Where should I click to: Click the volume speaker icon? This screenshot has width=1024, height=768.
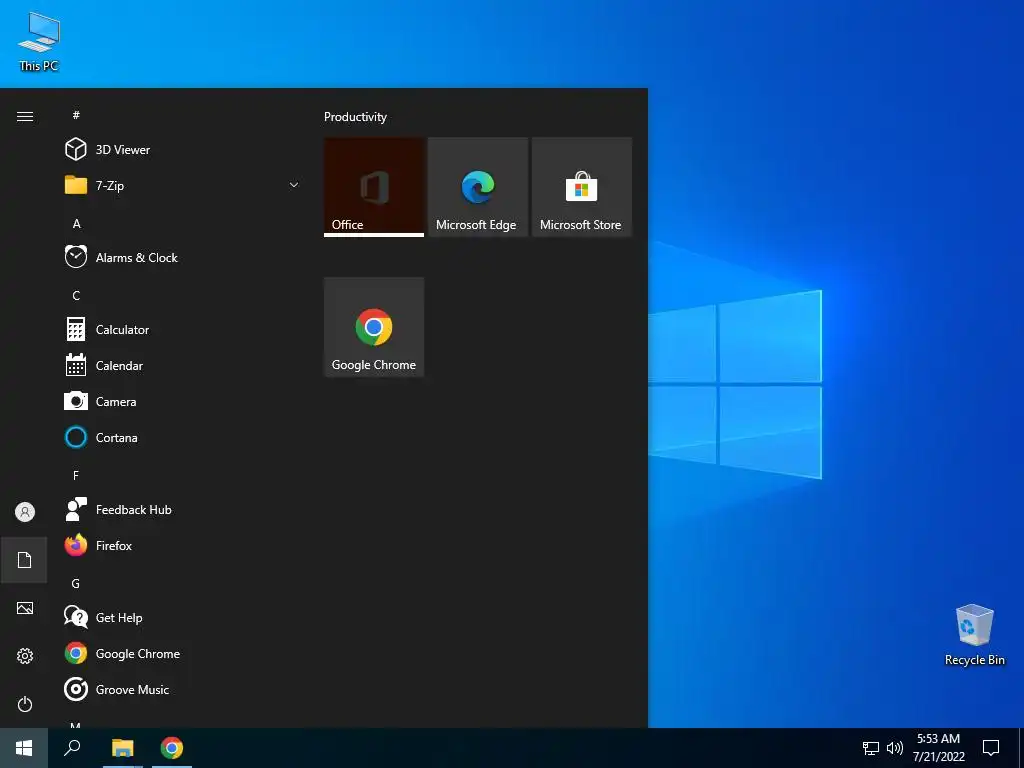895,748
